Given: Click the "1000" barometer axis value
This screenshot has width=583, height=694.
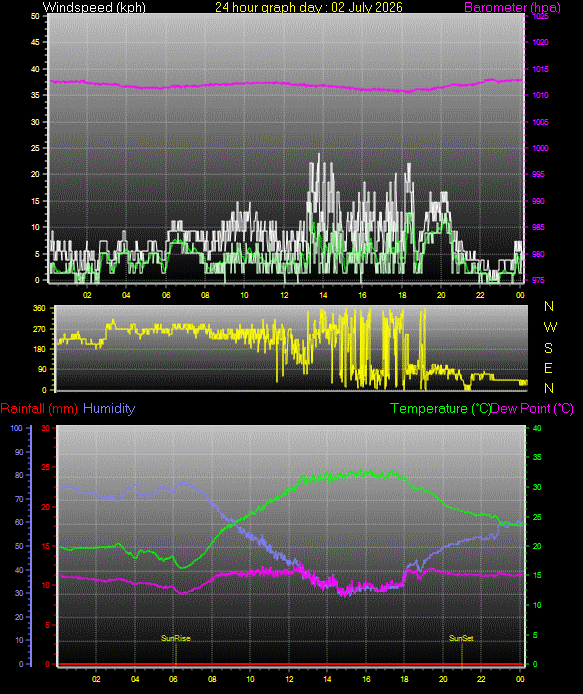Looking at the screenshot, I should (x=541, y=148).
